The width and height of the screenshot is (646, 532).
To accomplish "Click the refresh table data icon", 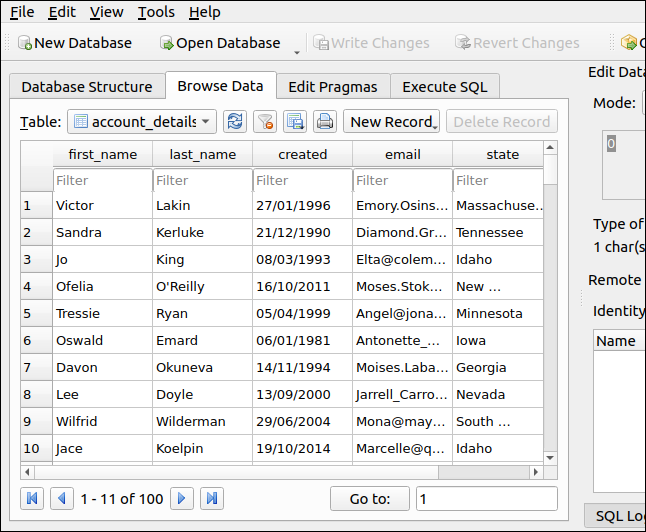I will point(235,122).
